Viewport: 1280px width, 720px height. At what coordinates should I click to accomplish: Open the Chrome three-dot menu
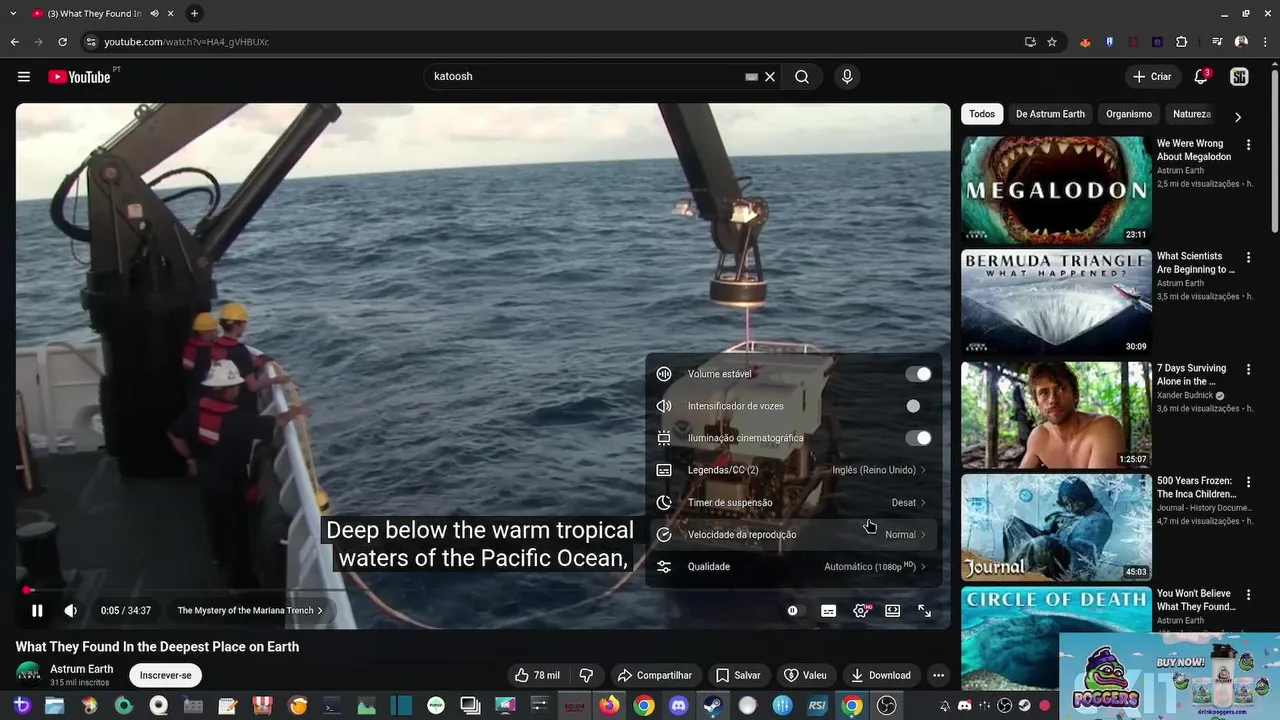[x=1264, y=42]
